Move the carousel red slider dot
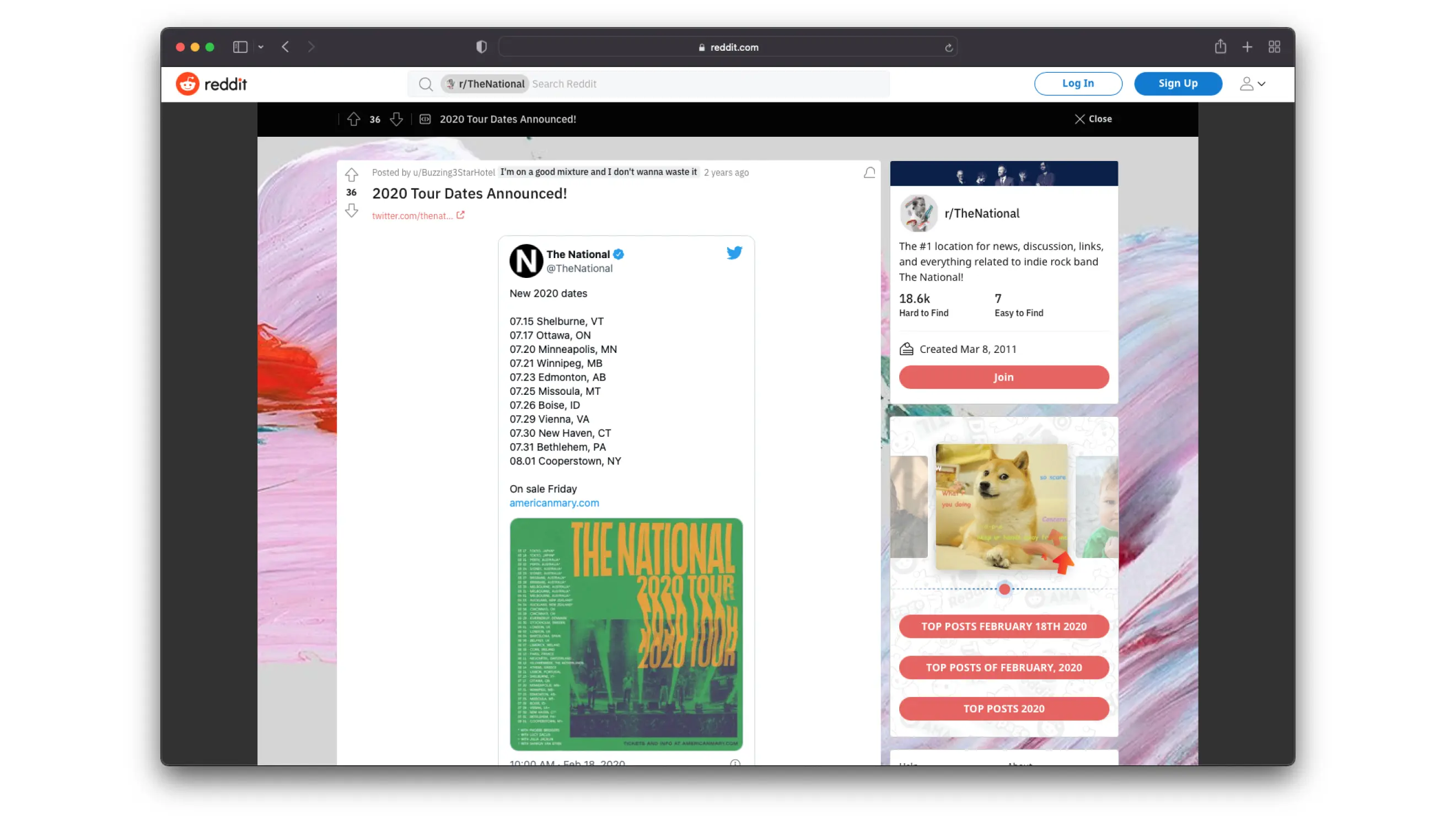The image size is (1456, 820). pos(1004,589)
